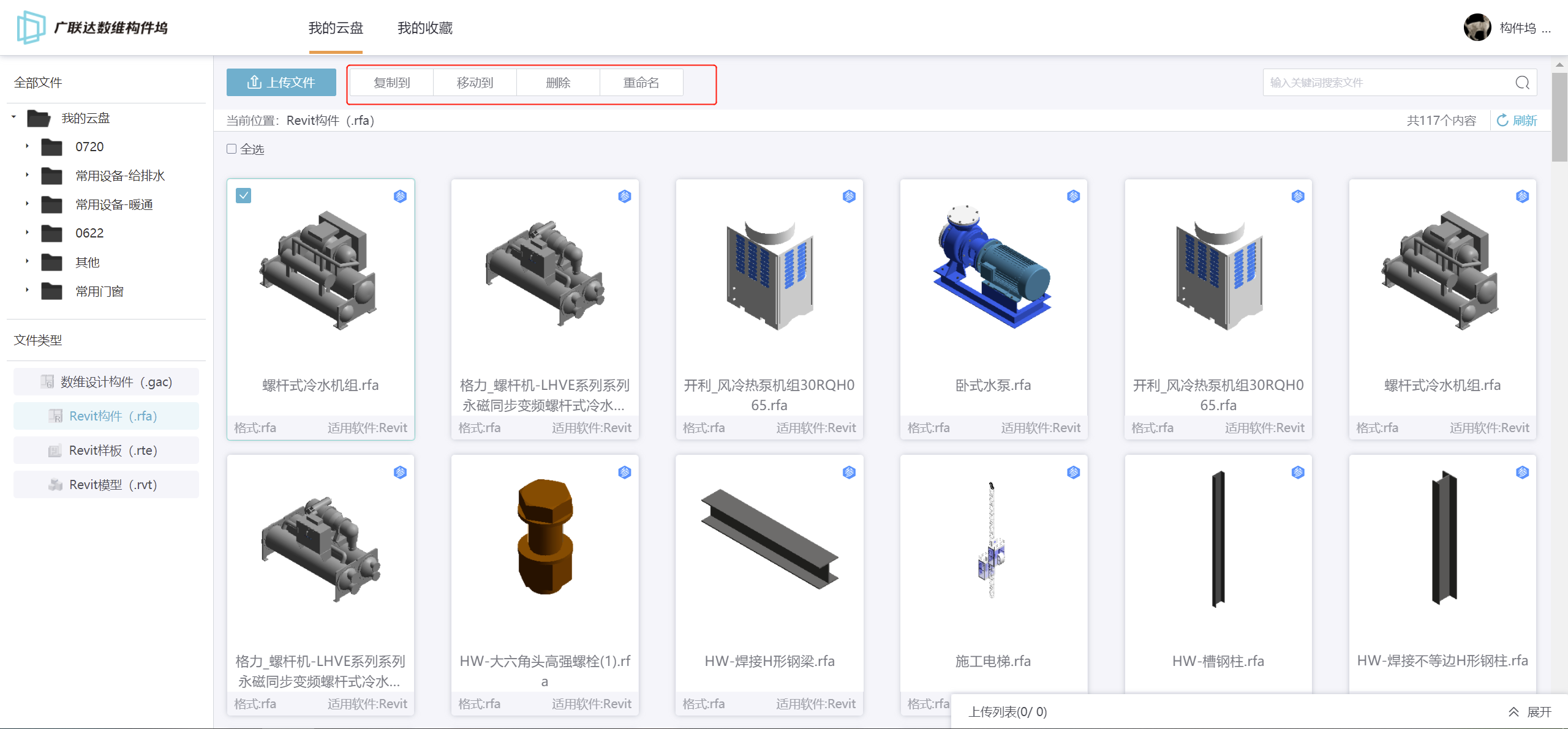Expand the 0622 folder arrow

coord(27,232)
